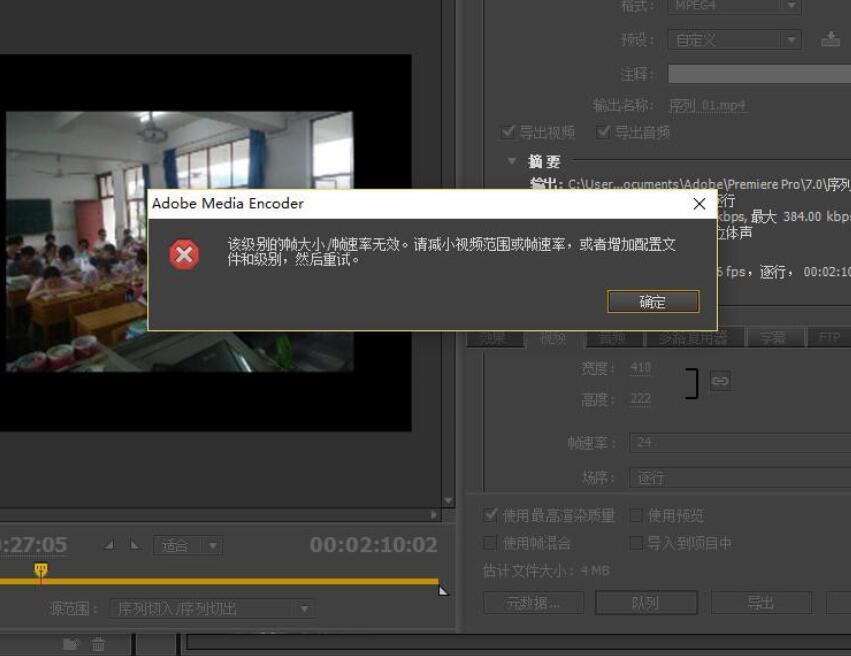Screen dimensions: 851x656
Task: Toggle the 使用帧混合 checkbox
Action: point(490,543)
